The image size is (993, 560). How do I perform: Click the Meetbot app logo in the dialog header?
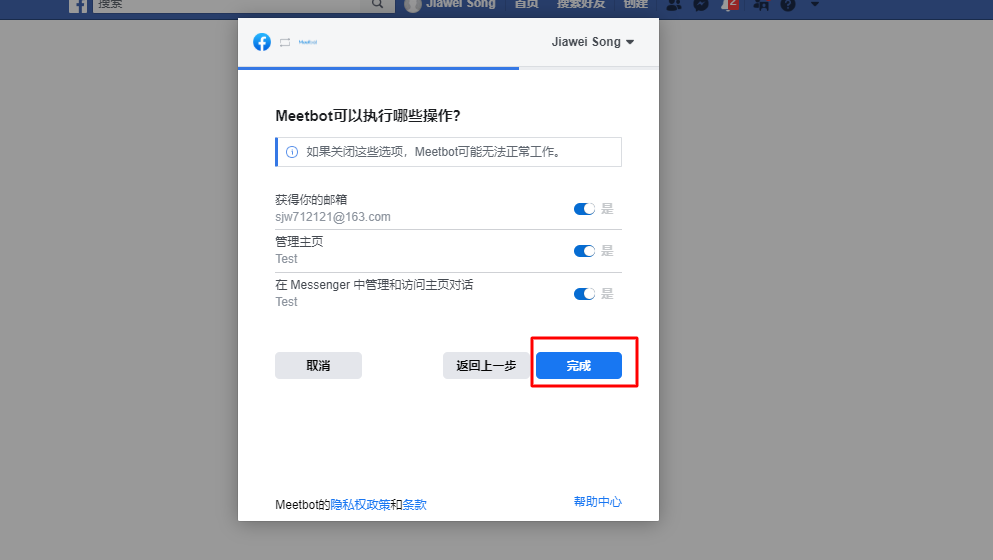coord(308,42)
